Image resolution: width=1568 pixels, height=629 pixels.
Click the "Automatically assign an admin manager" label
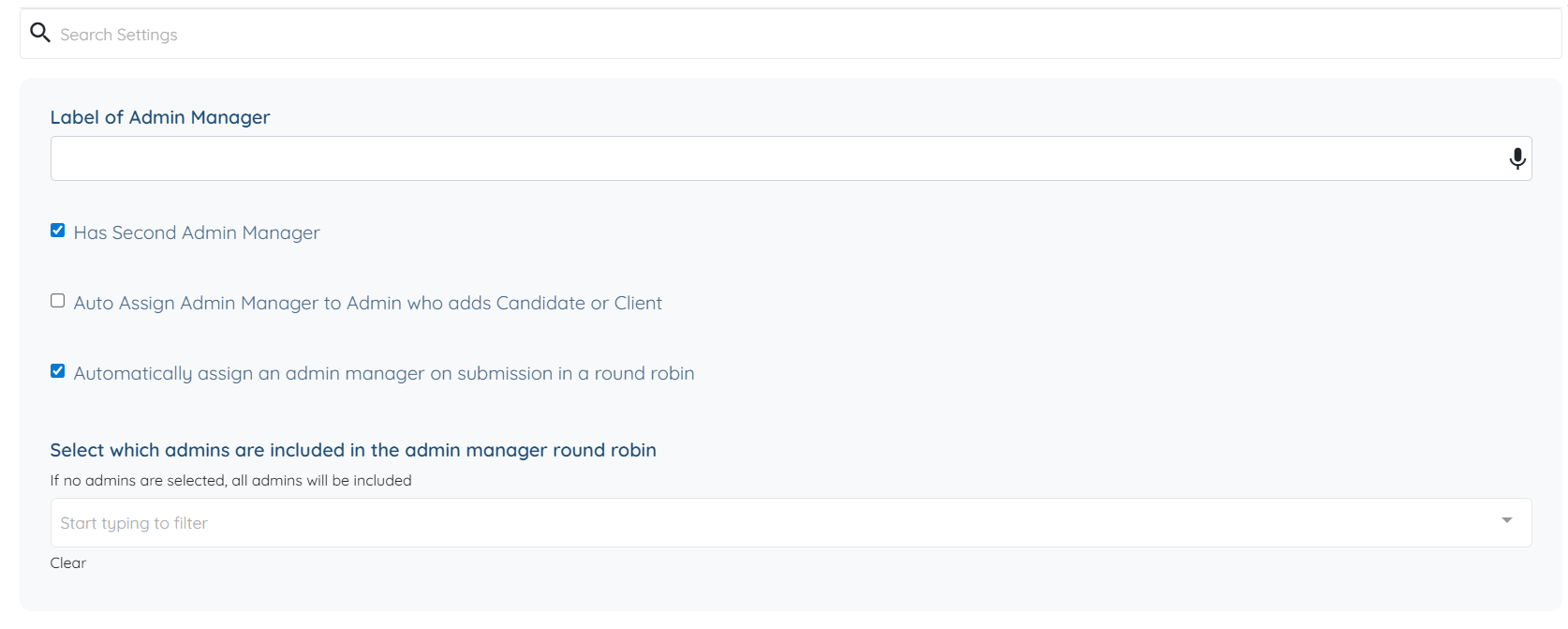281,373
